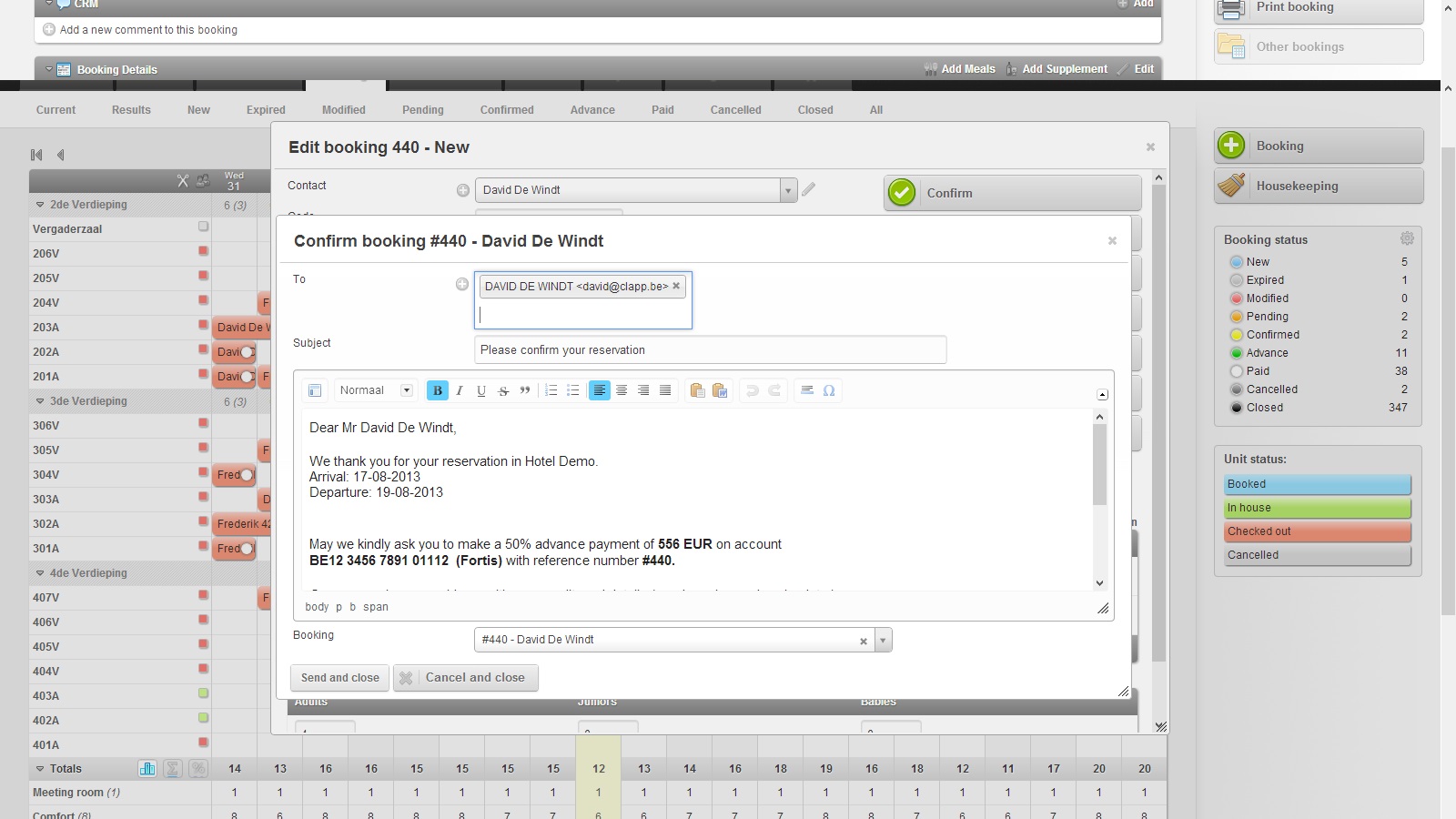The image size is (1456, 819).
Task: Center-align the email text
Action: click(x=622, y=390)
